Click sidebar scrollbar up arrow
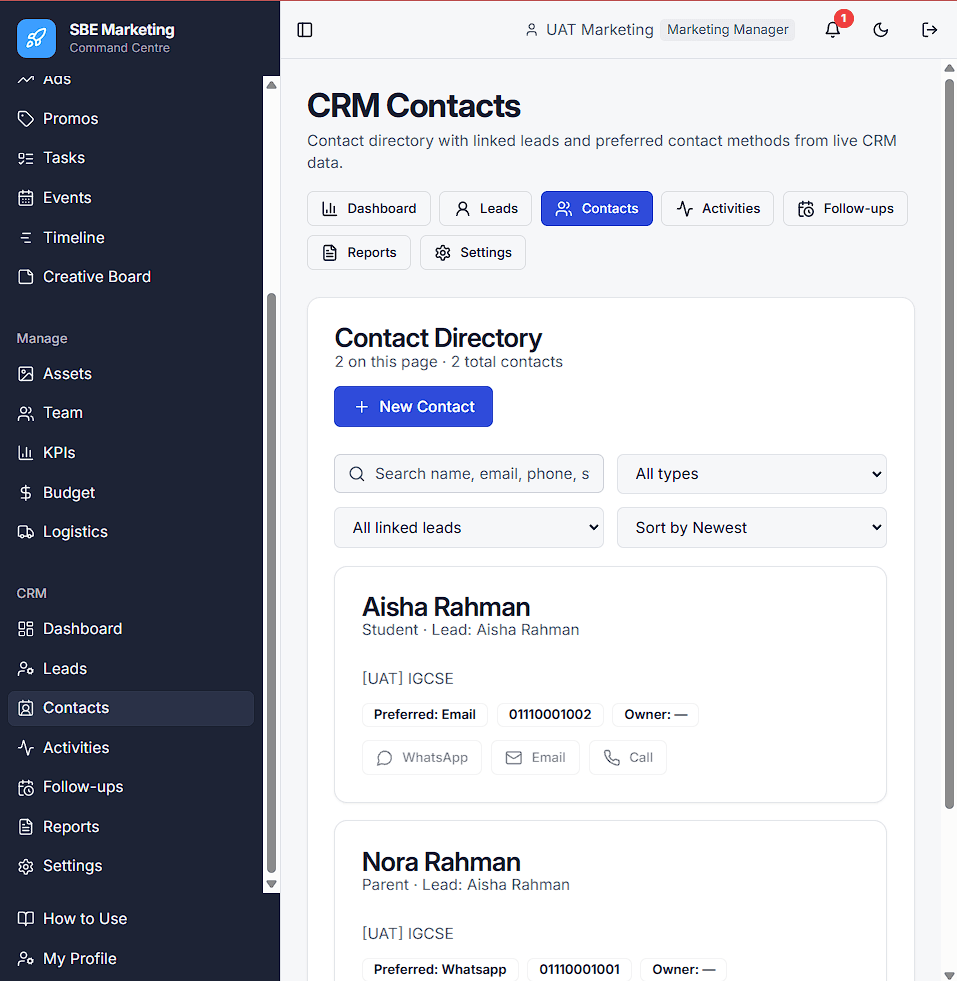This screenshot has height=981, width=957. pos(271,85)
